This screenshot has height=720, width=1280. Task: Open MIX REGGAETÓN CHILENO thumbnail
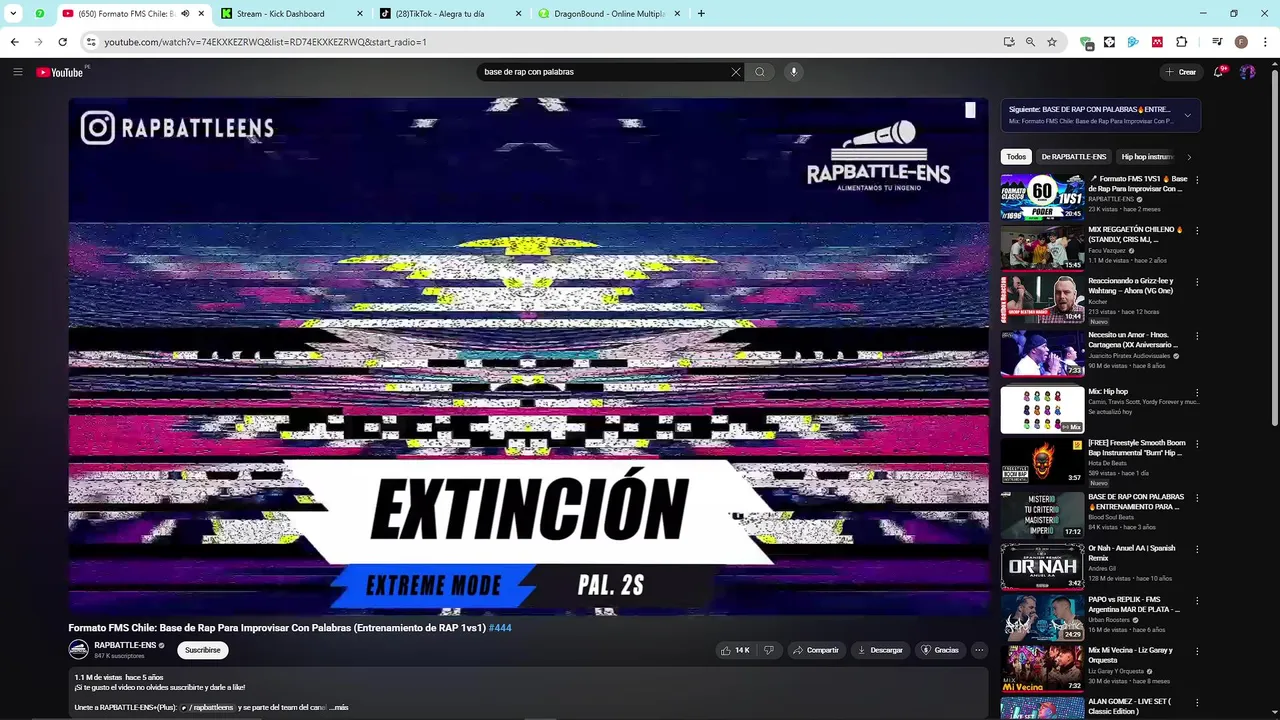pos(1042,248)
